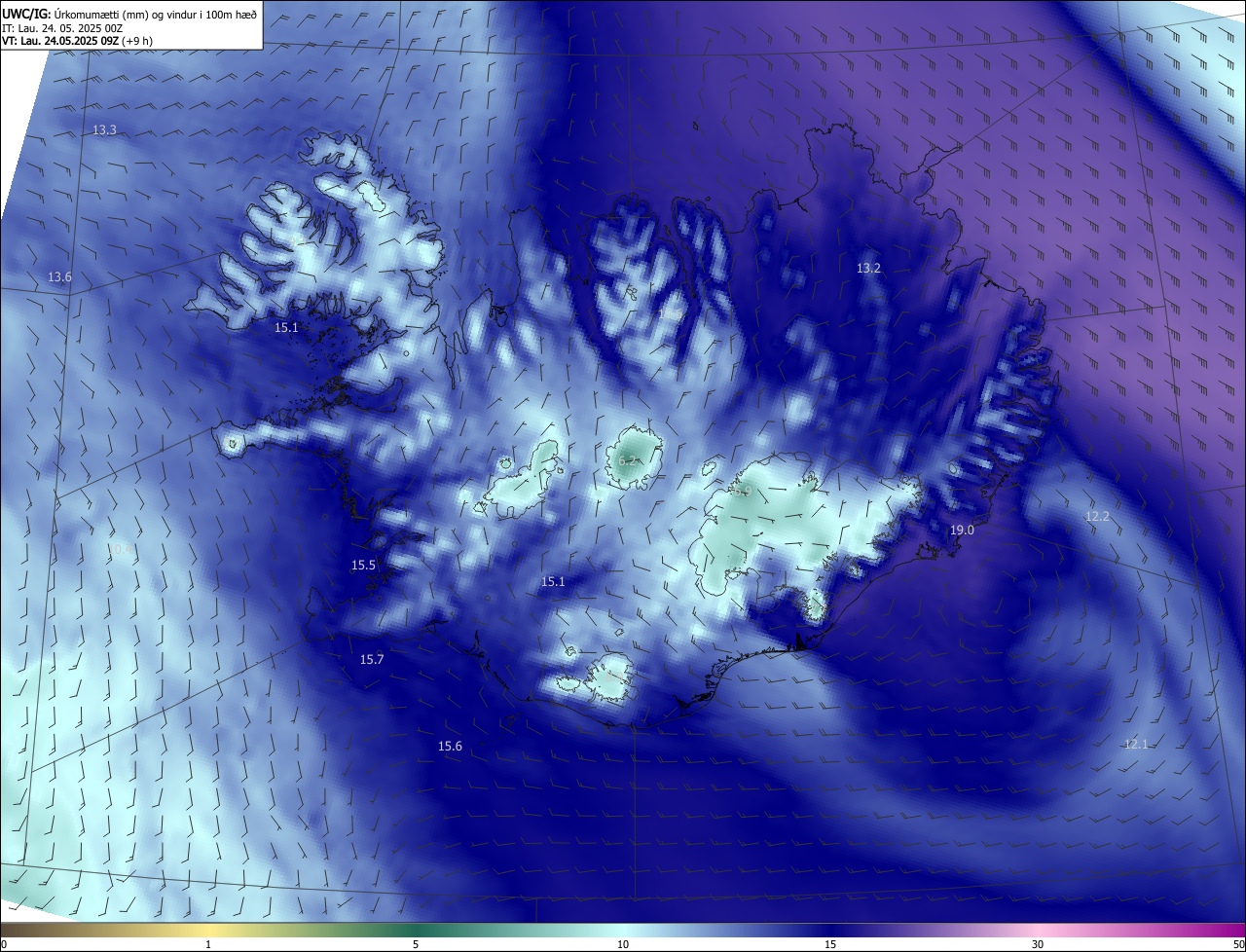The width and height of the screenshot is (1246, 952).
Task: Click the 12.2 value label
Action: click(1097, 516)
